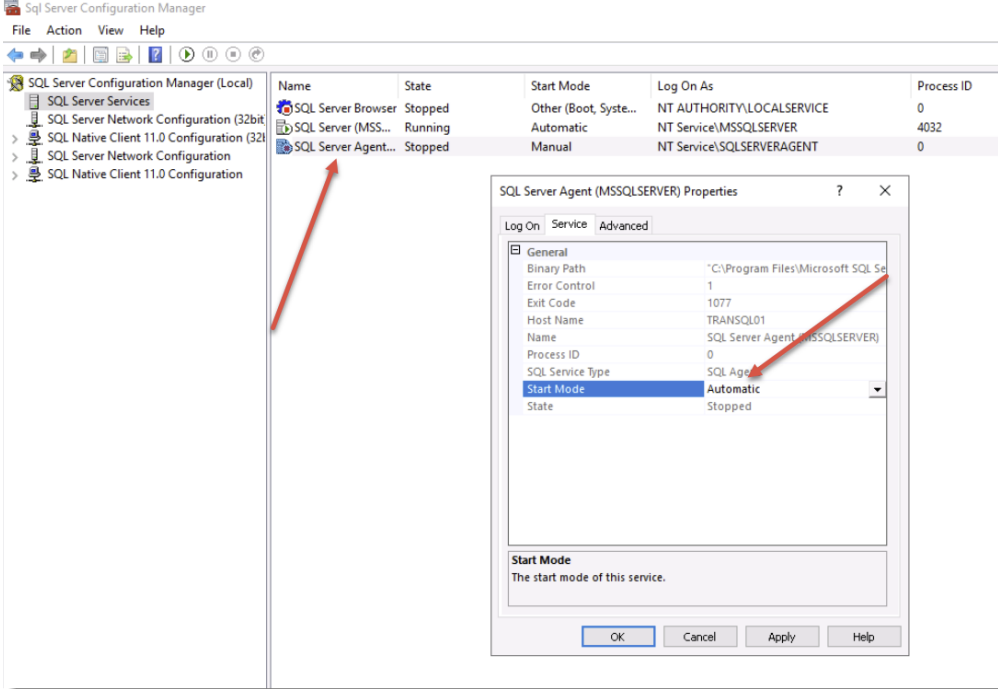
Task: Select the Host Name property row
Action: coord(704,321)
